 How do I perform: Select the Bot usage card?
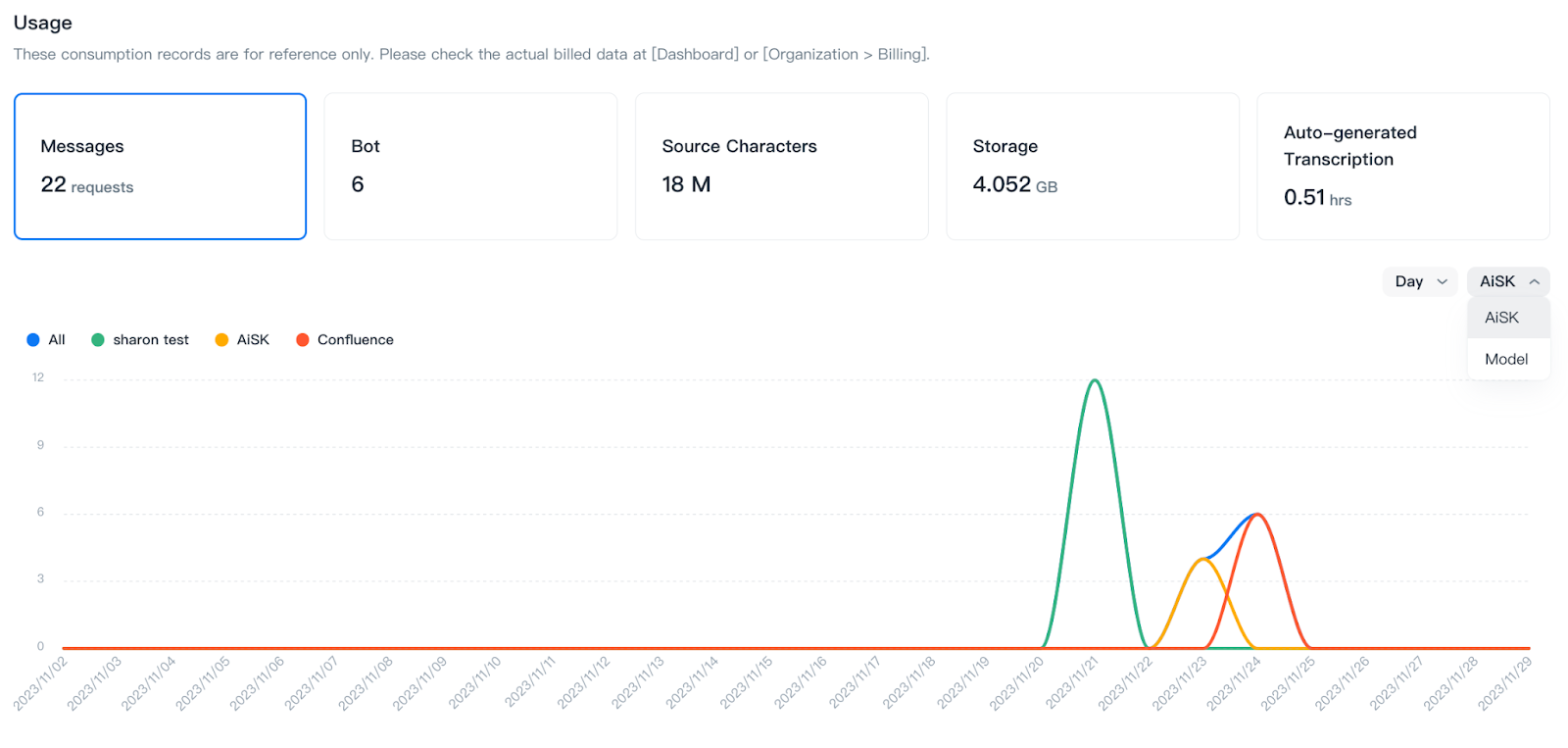(x=470, y=167)
